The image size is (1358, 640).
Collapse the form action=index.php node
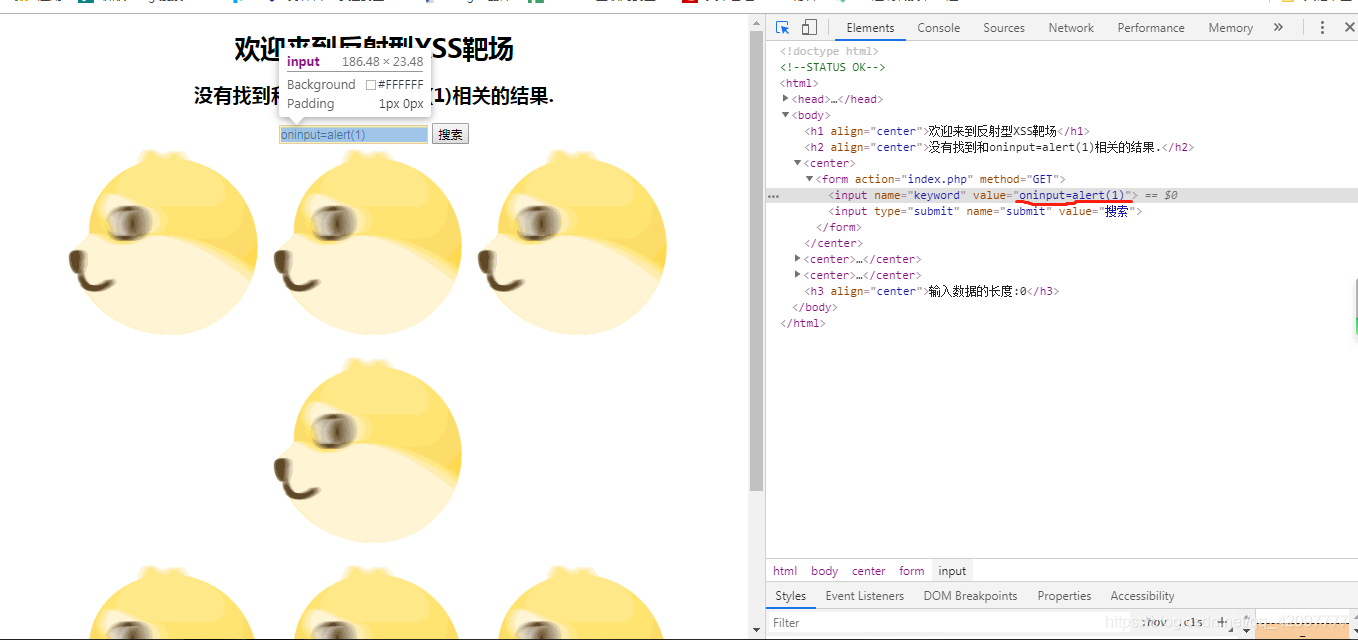coord(810,179)
